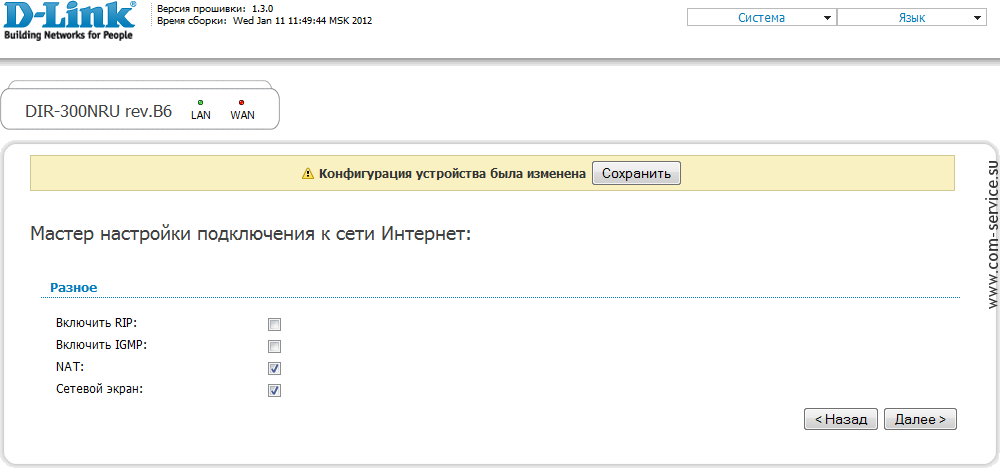Go back with the Назад button
The image size is (1000, 468).
point(841,419)
